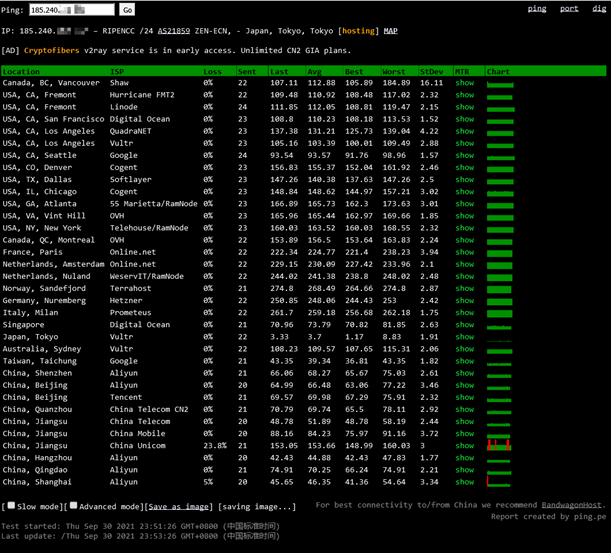The image size is (611, 553).
Task: Open the MAP link
Action: click(390, 31)
